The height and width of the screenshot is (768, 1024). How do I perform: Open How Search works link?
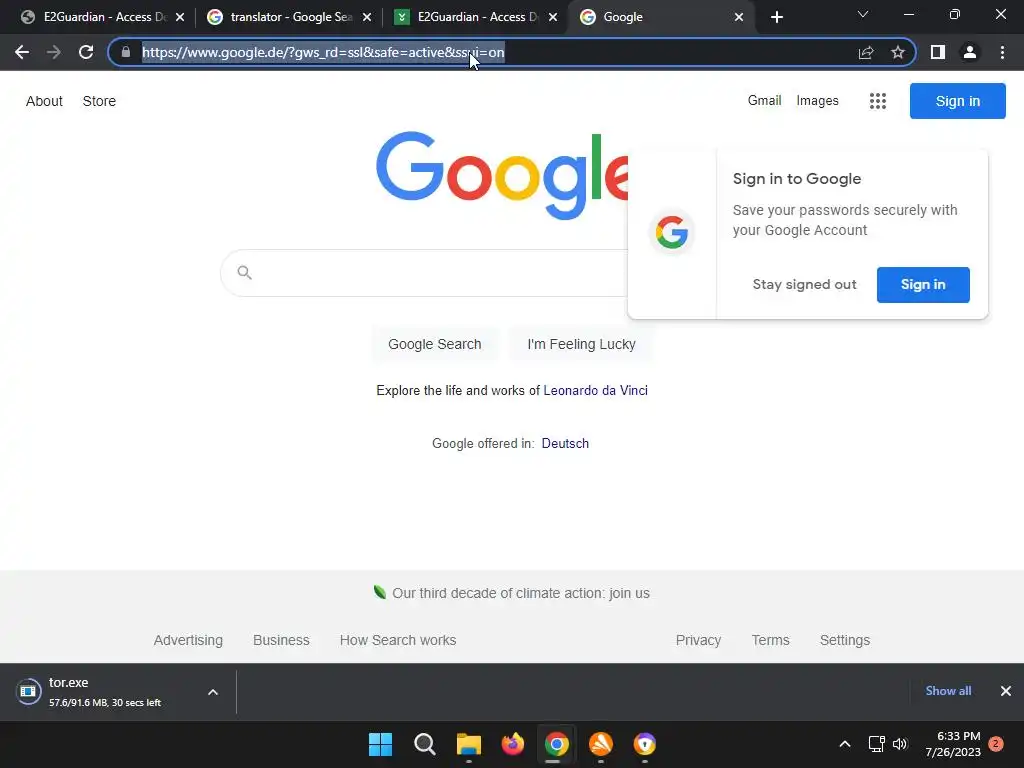[x=398, y=640]
